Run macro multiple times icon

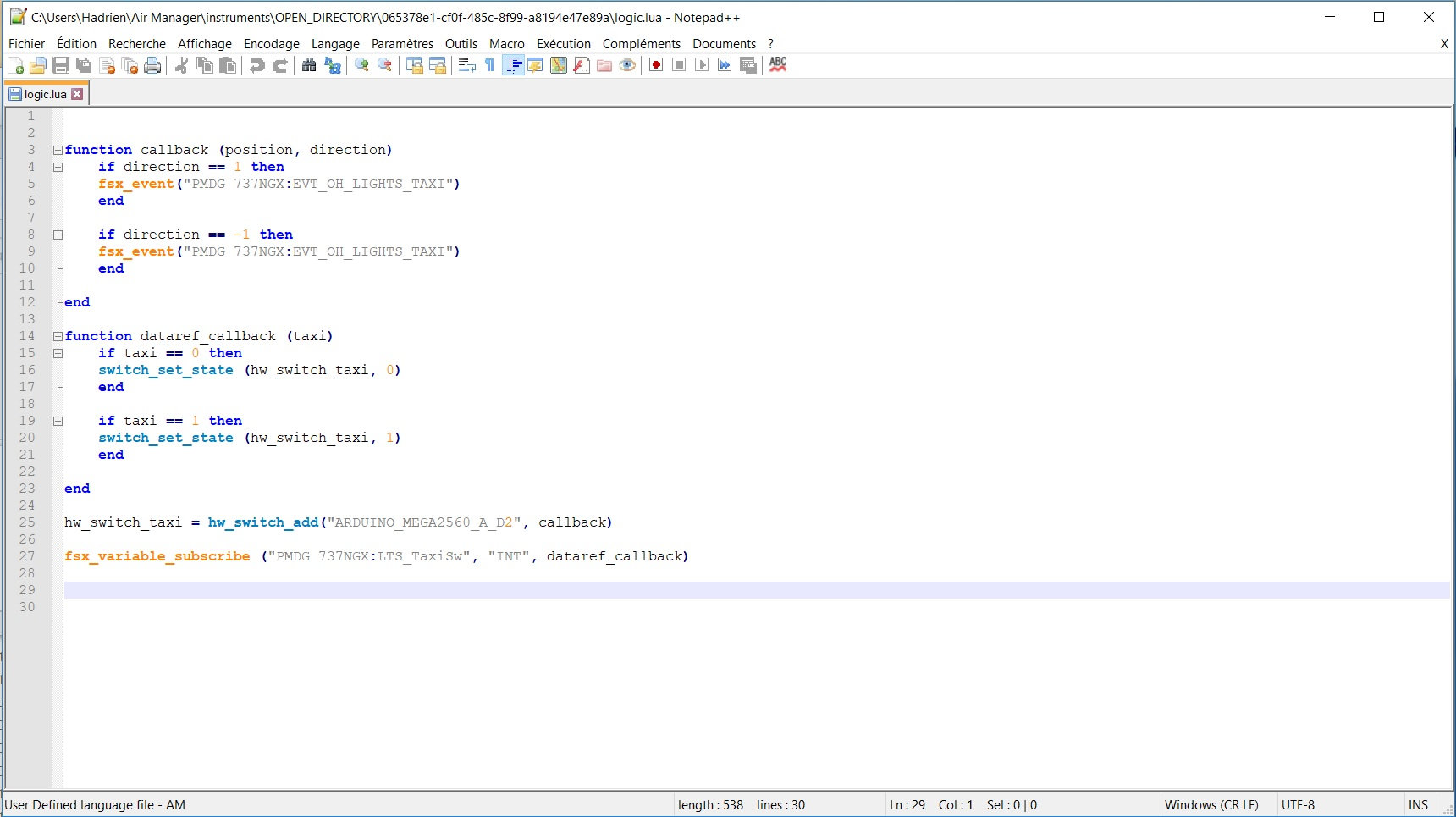click(x=725, y=65)
